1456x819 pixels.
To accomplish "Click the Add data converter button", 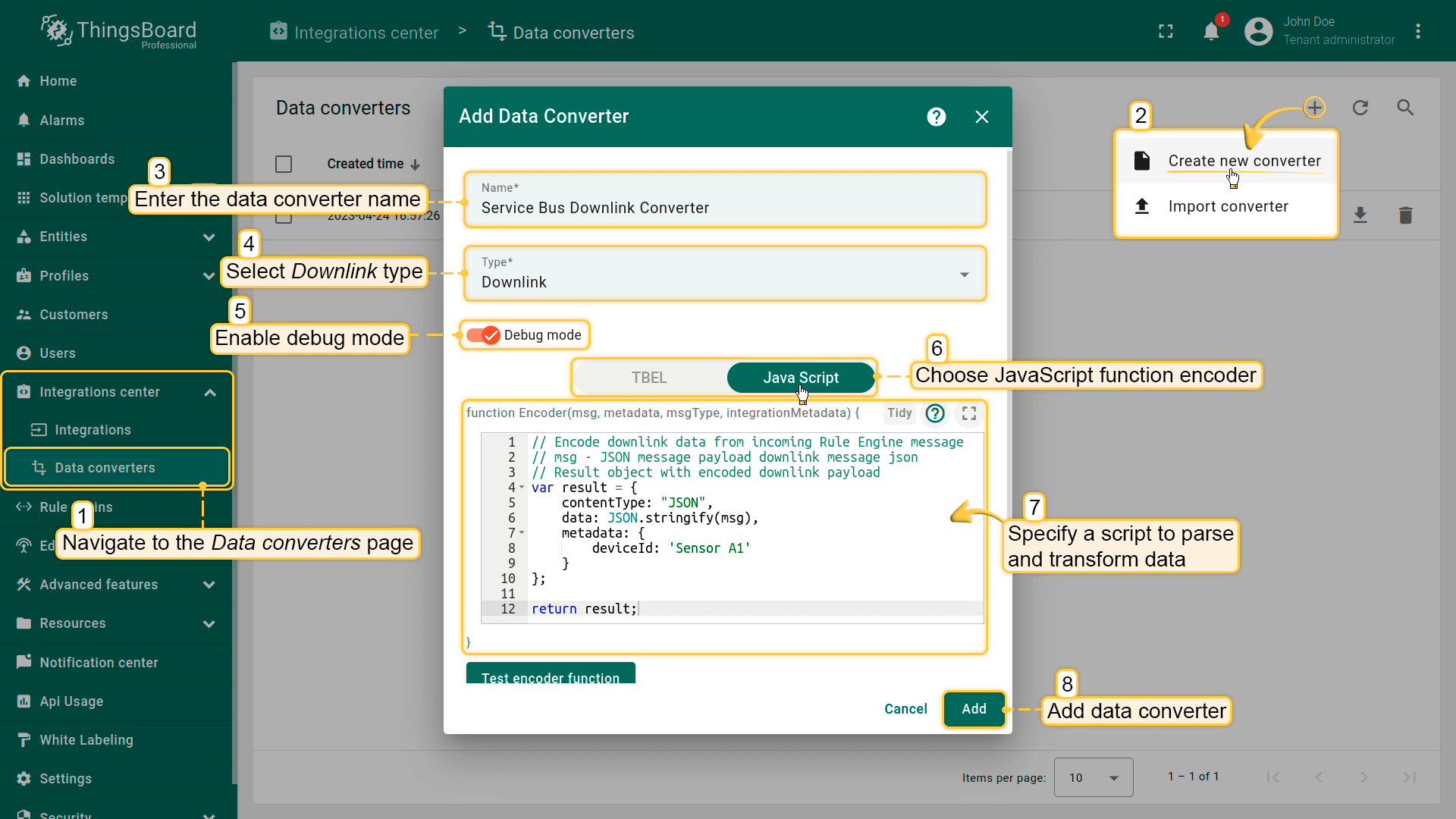I will tap(974, 709).
